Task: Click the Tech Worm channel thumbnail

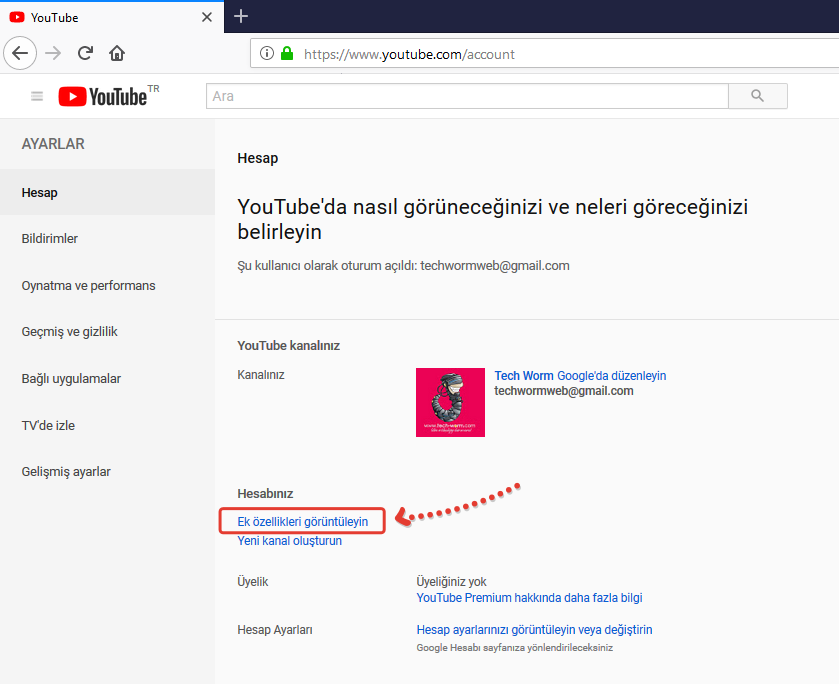Action: click(x=450, y=402)
